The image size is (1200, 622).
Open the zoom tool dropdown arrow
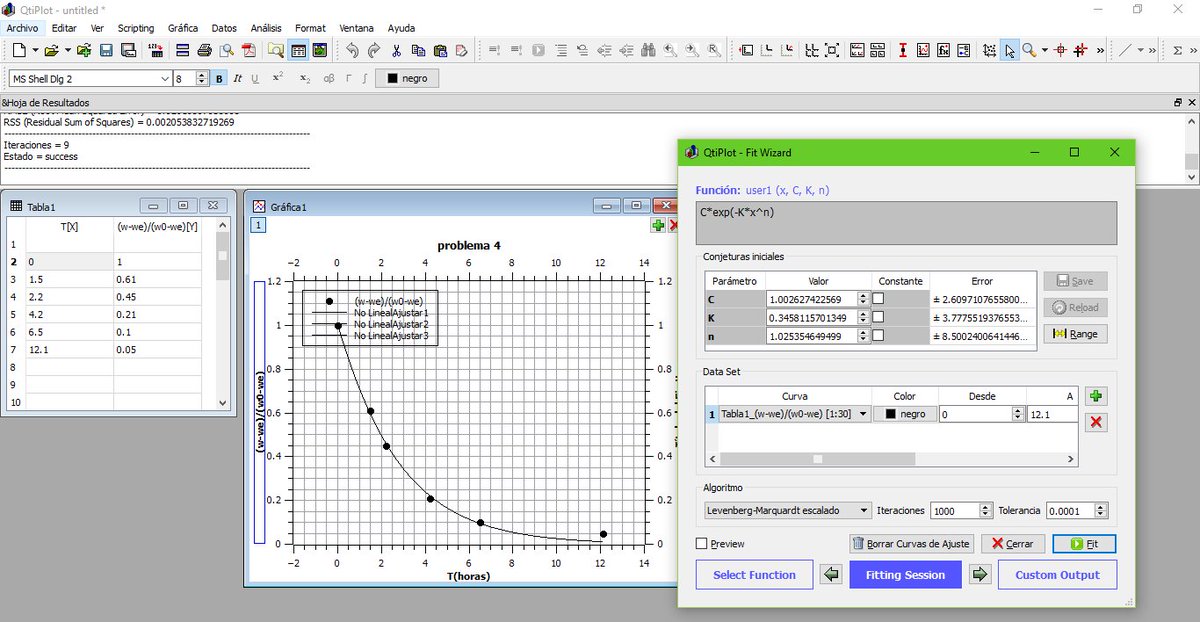pyautogui.click(x=1044, y=50)
